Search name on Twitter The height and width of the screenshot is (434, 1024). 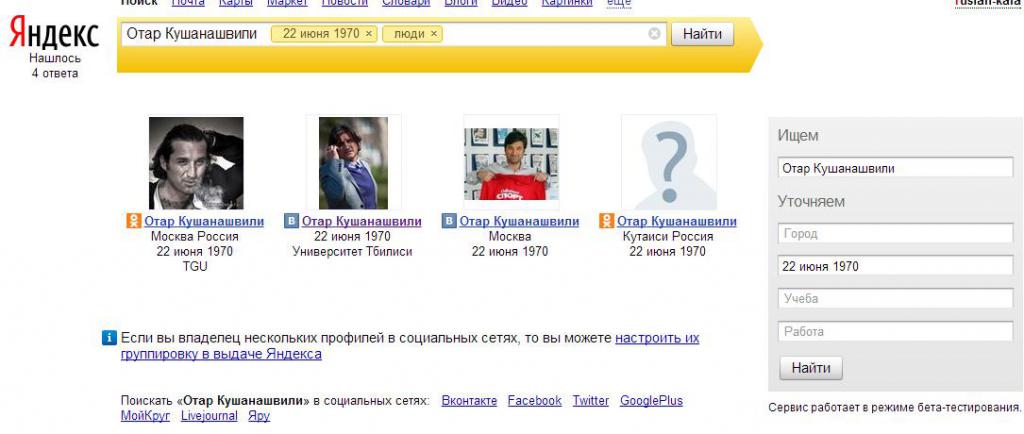(590, 401)
